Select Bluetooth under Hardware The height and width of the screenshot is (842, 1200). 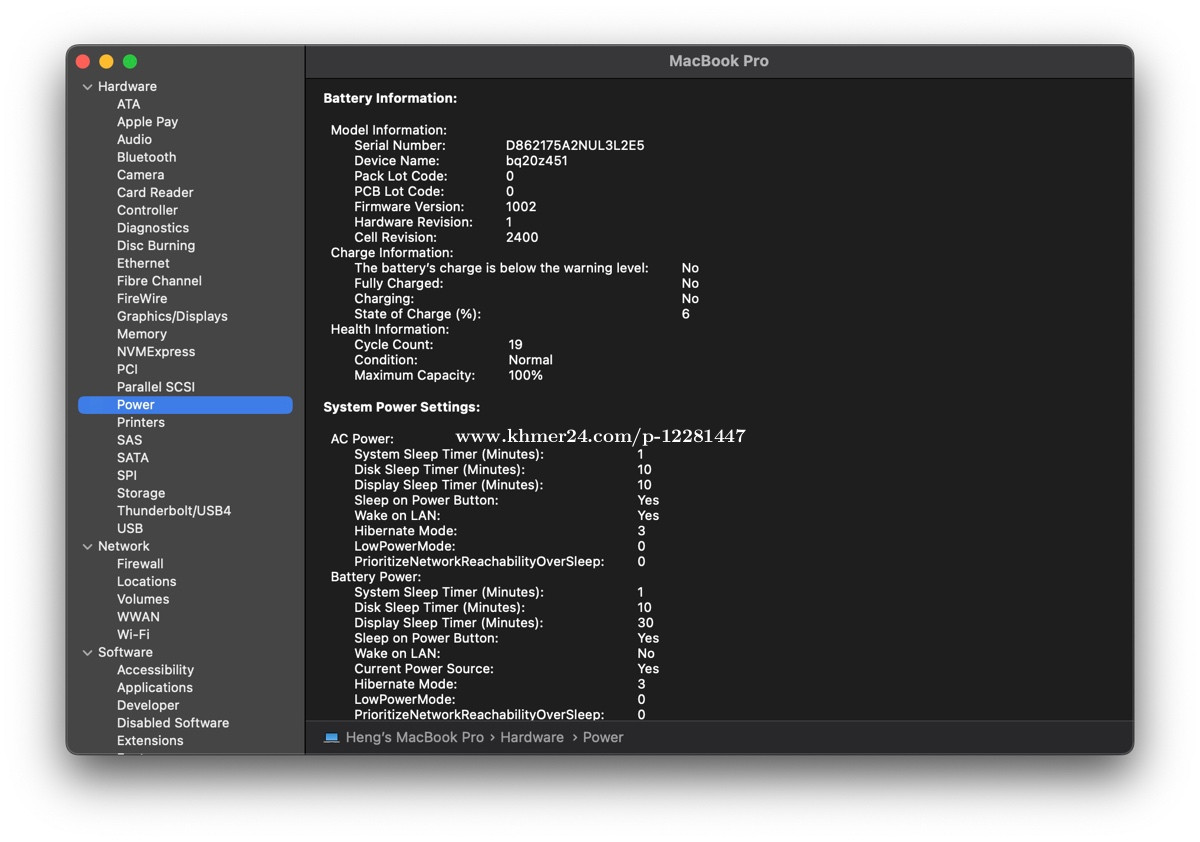coord(146,157)
